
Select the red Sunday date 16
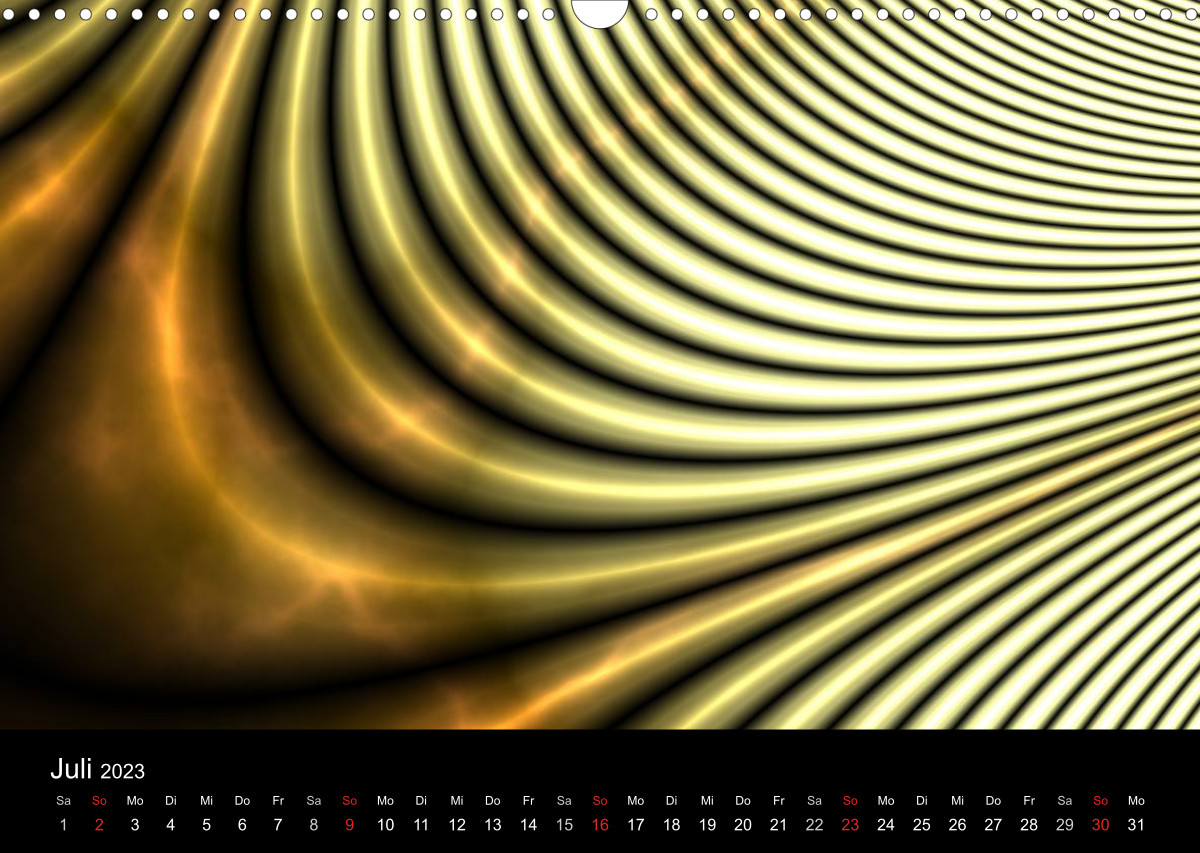coord(600,825)
